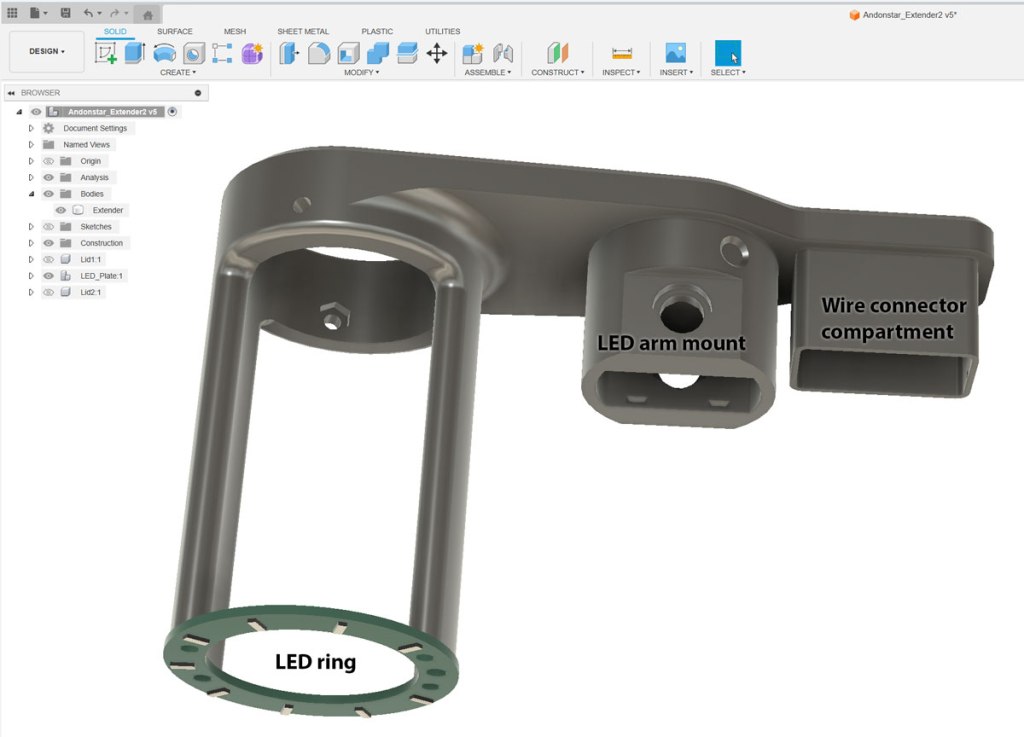Click the Save icon in top bar

[65, 13]
